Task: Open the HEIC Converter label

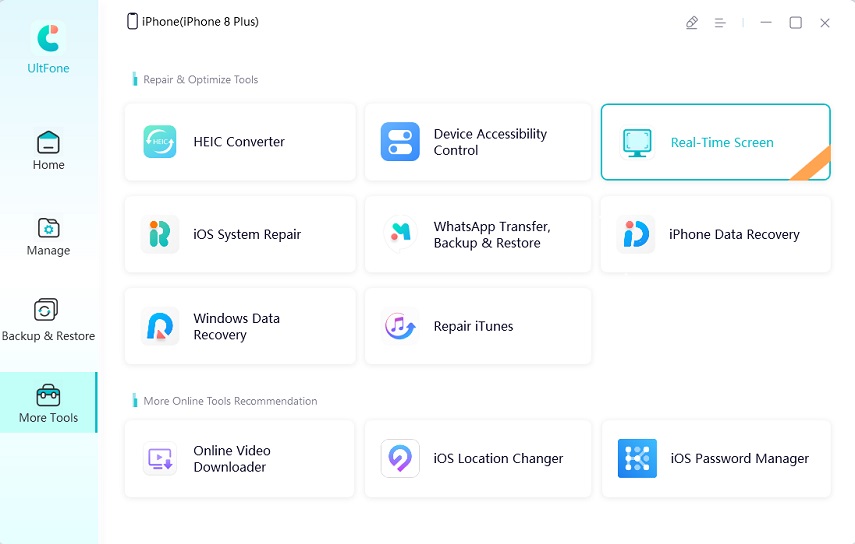Action: click(239, 142)
